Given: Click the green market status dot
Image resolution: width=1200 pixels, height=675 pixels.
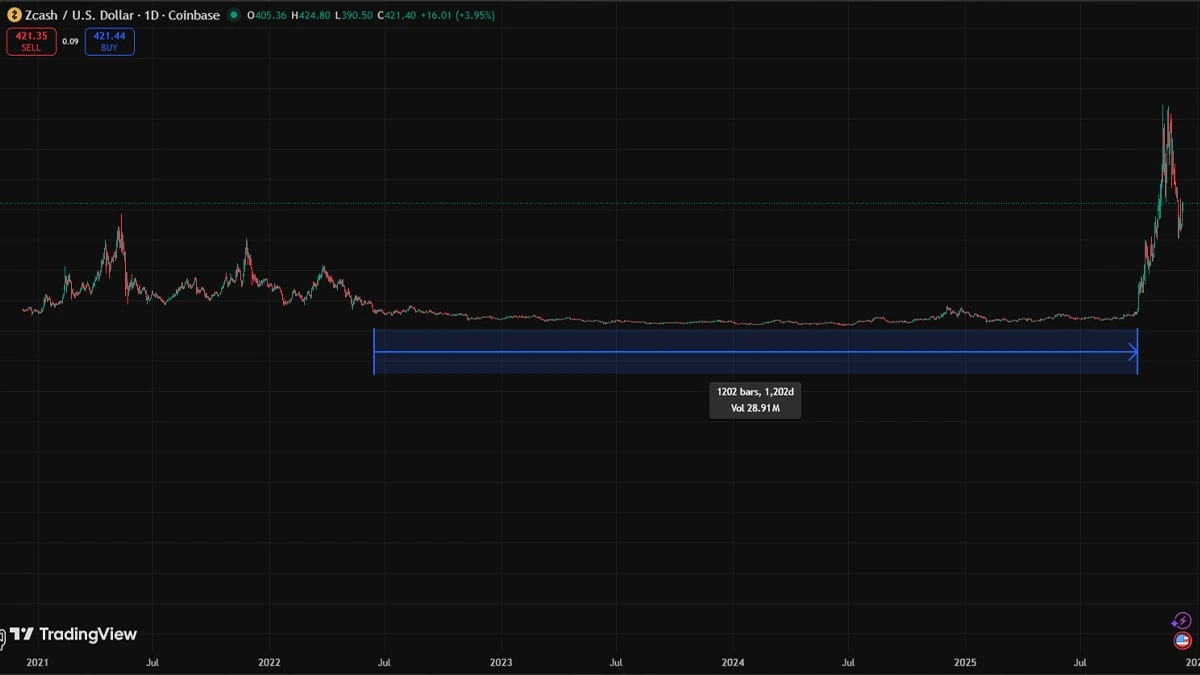Looking at the screenshot, I should click(234, 15).
